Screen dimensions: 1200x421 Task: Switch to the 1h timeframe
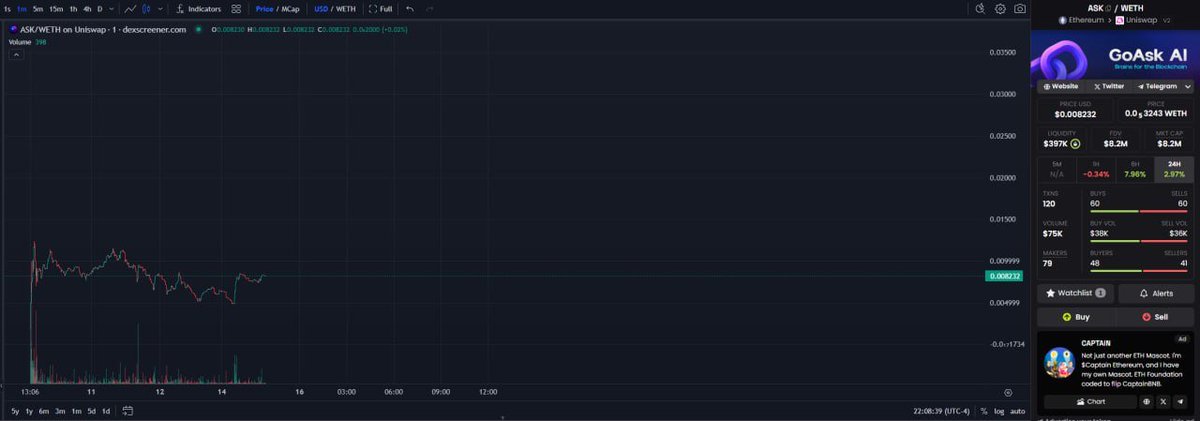point(73,9)
